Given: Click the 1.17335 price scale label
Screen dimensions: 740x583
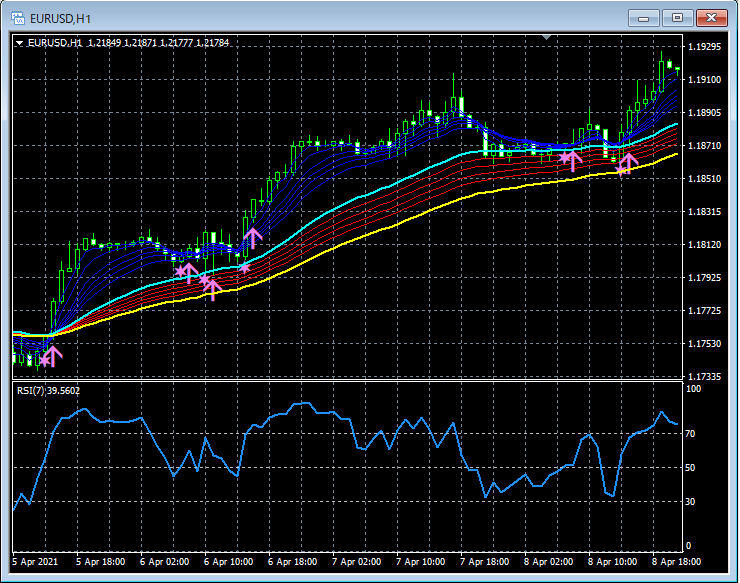Looking at the screenshot, I should pos(706,377).
